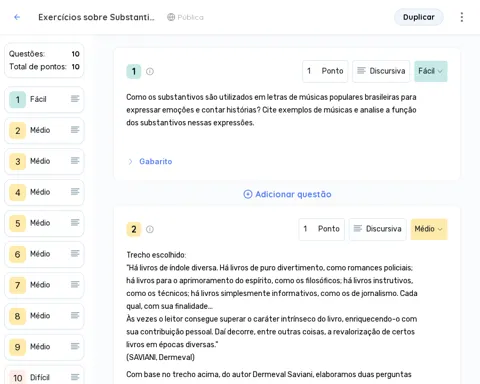
Task: Click the 'Total de pontos: 10' summary
Action: (44, 67)
